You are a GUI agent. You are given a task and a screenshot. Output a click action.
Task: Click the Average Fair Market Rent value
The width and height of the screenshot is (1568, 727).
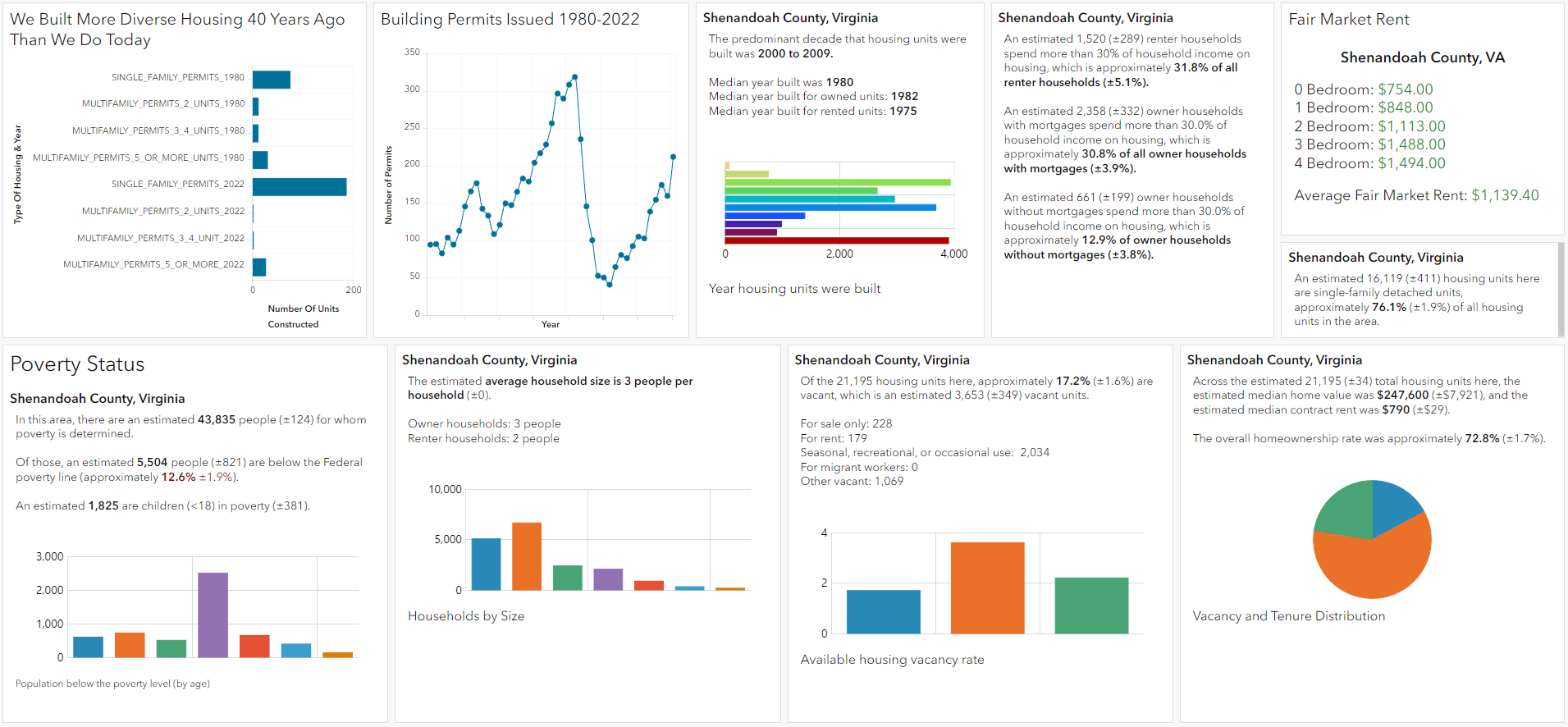[1505, 195]
